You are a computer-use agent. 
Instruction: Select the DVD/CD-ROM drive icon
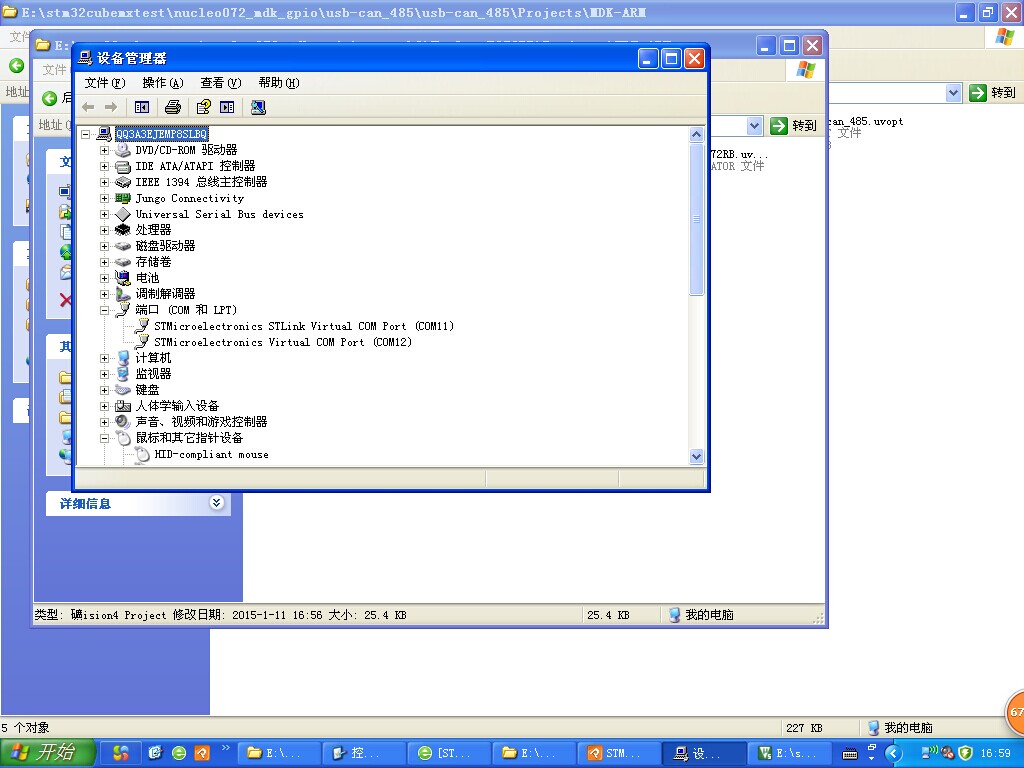pos(123,150)
